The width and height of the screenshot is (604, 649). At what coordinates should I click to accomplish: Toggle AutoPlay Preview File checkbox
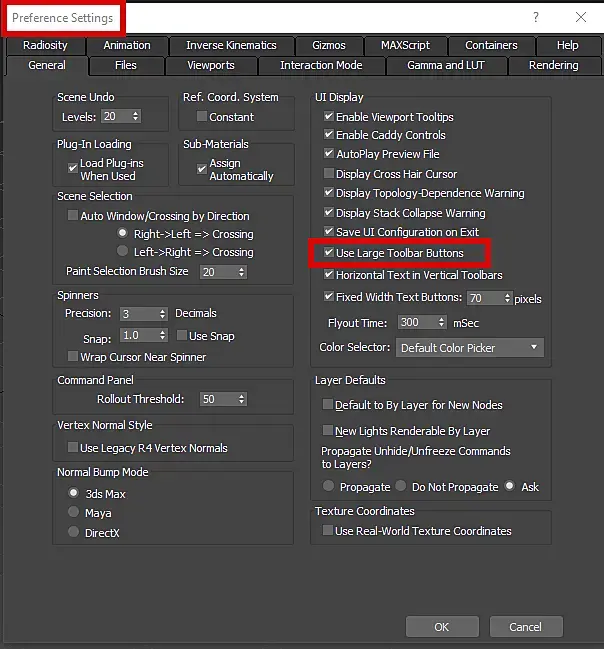[329, 153]
